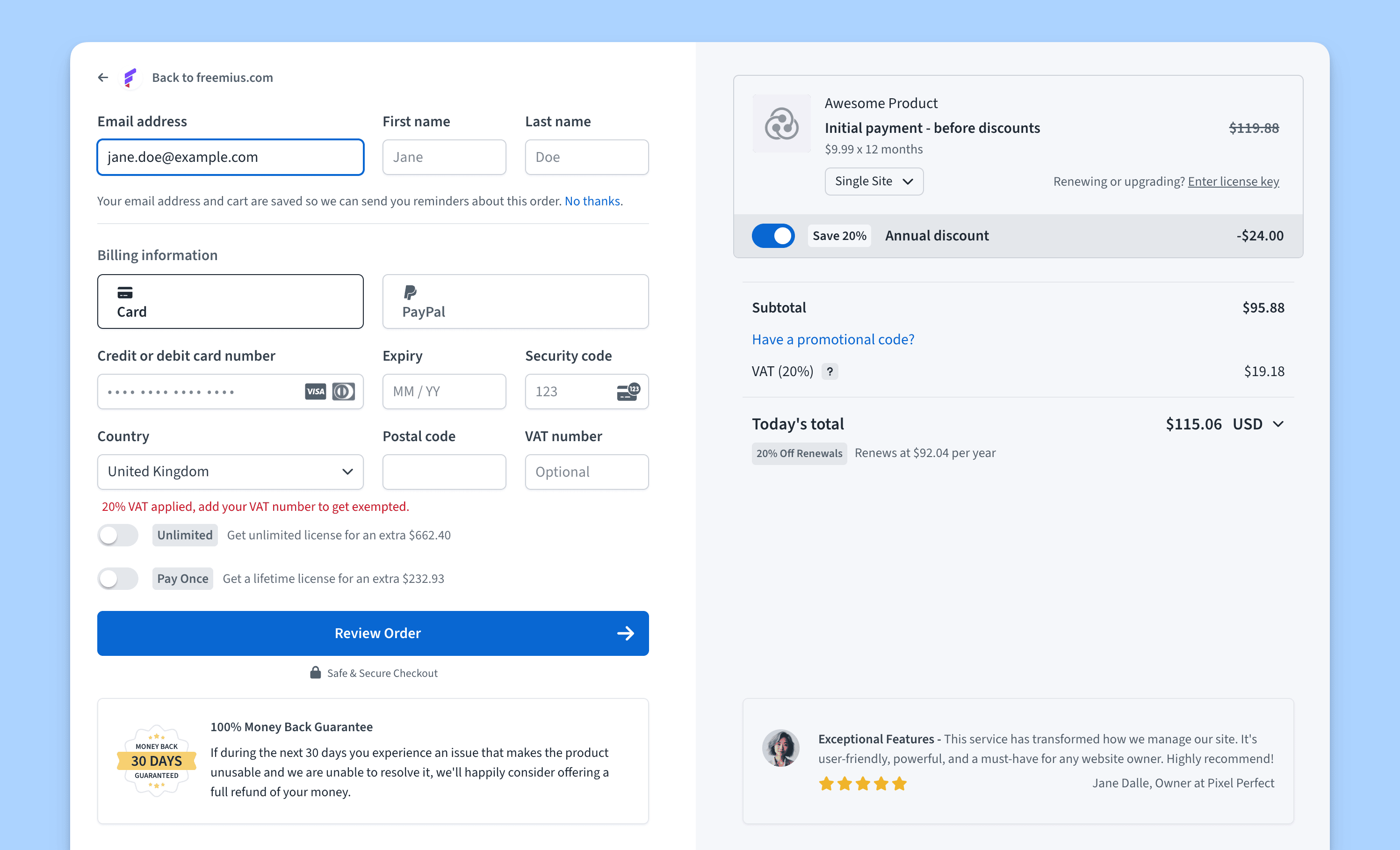Open the USD currency selector
Viewport: 1400px width, 850px height.
tap(1258, 424)
